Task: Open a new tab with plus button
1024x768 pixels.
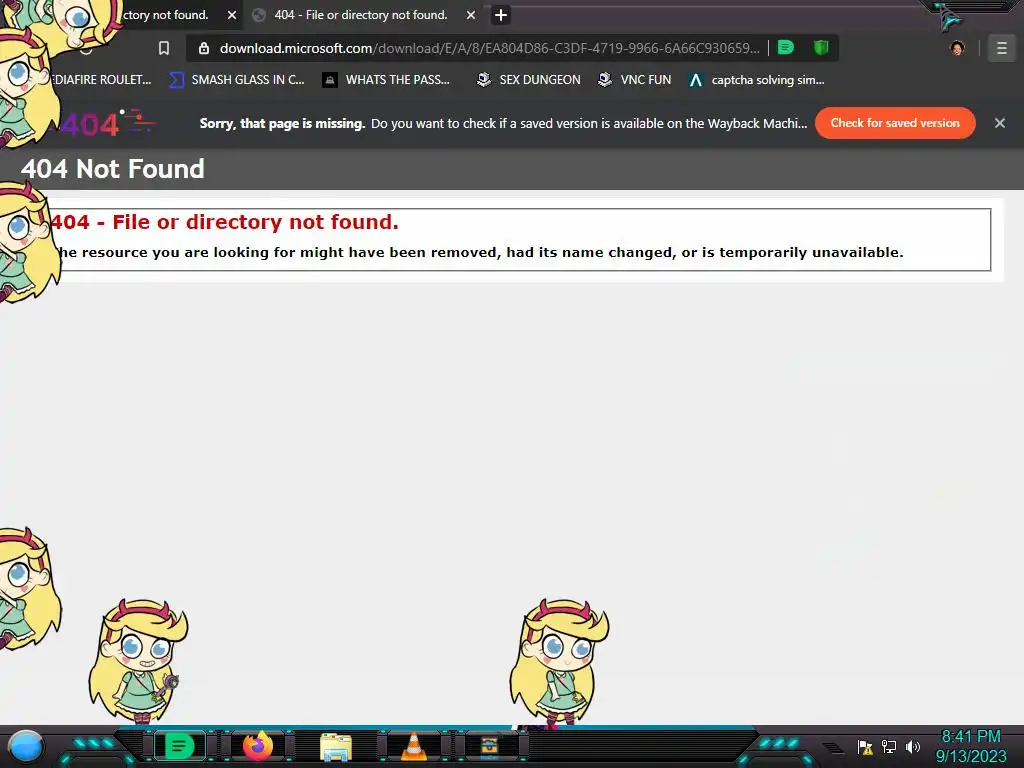Action: pyautogui.click(x=500, y=15)
